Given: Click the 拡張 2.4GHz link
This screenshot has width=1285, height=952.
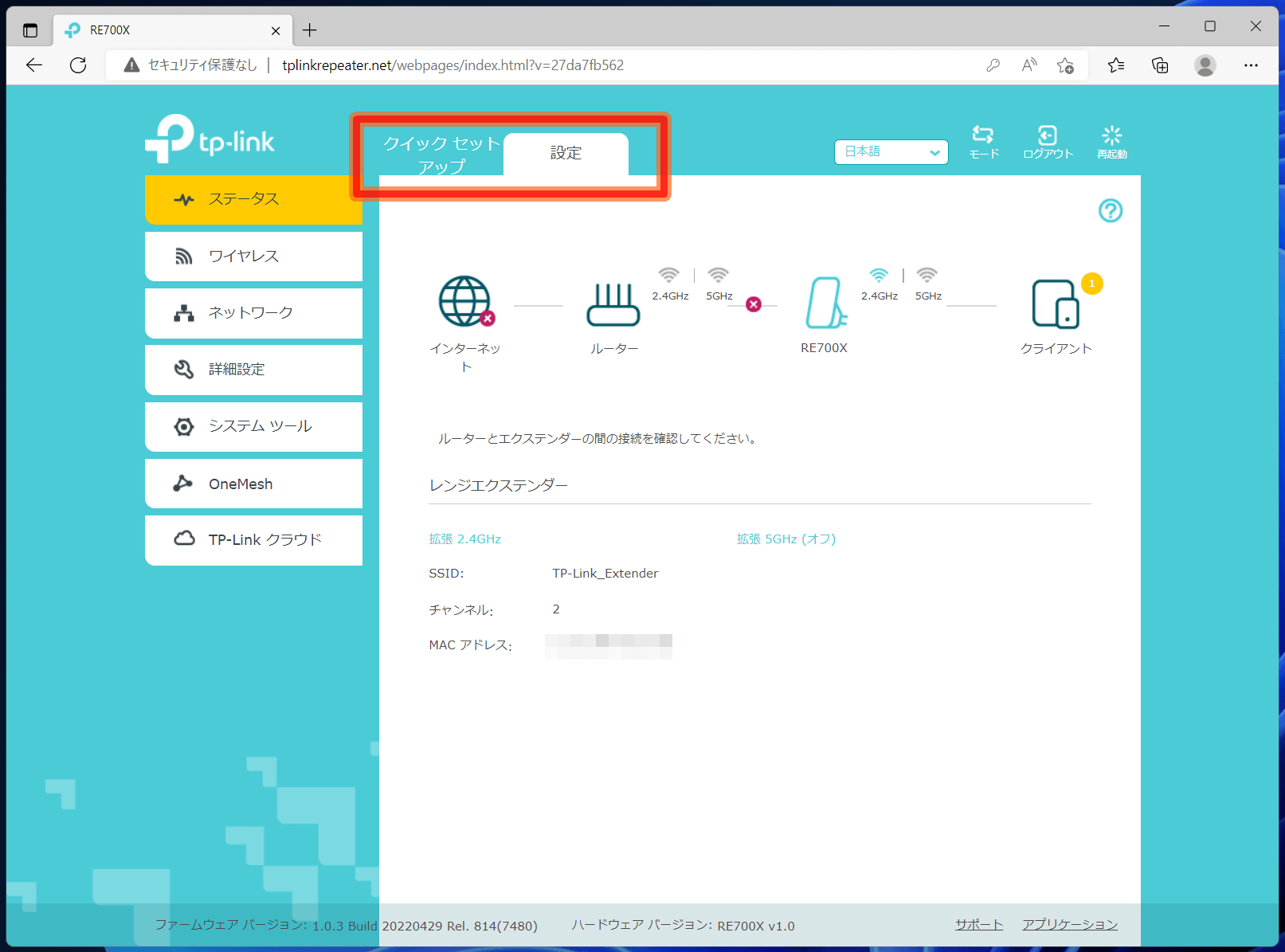Looking at the screenshot, I should pos(465,539).
